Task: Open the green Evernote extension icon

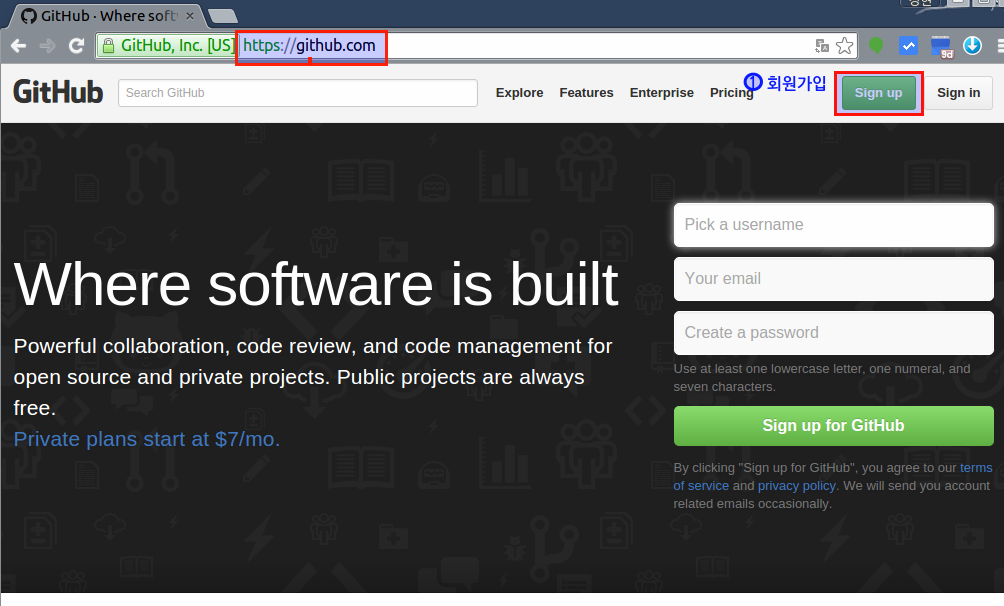Action: point(876,45)
